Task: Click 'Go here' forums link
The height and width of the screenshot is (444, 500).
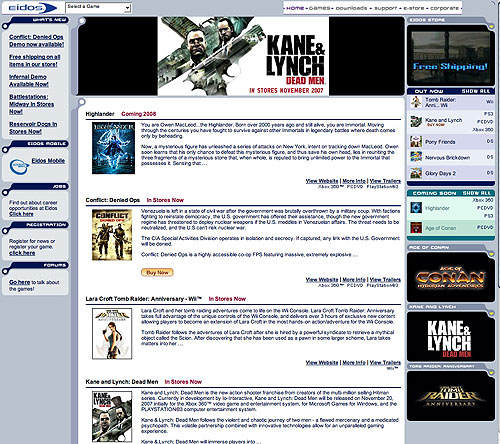Action: click(x=19, y=282)
